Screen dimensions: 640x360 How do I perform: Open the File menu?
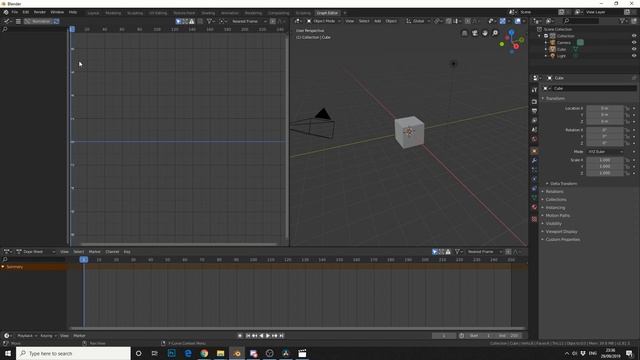tap(15, 12)
